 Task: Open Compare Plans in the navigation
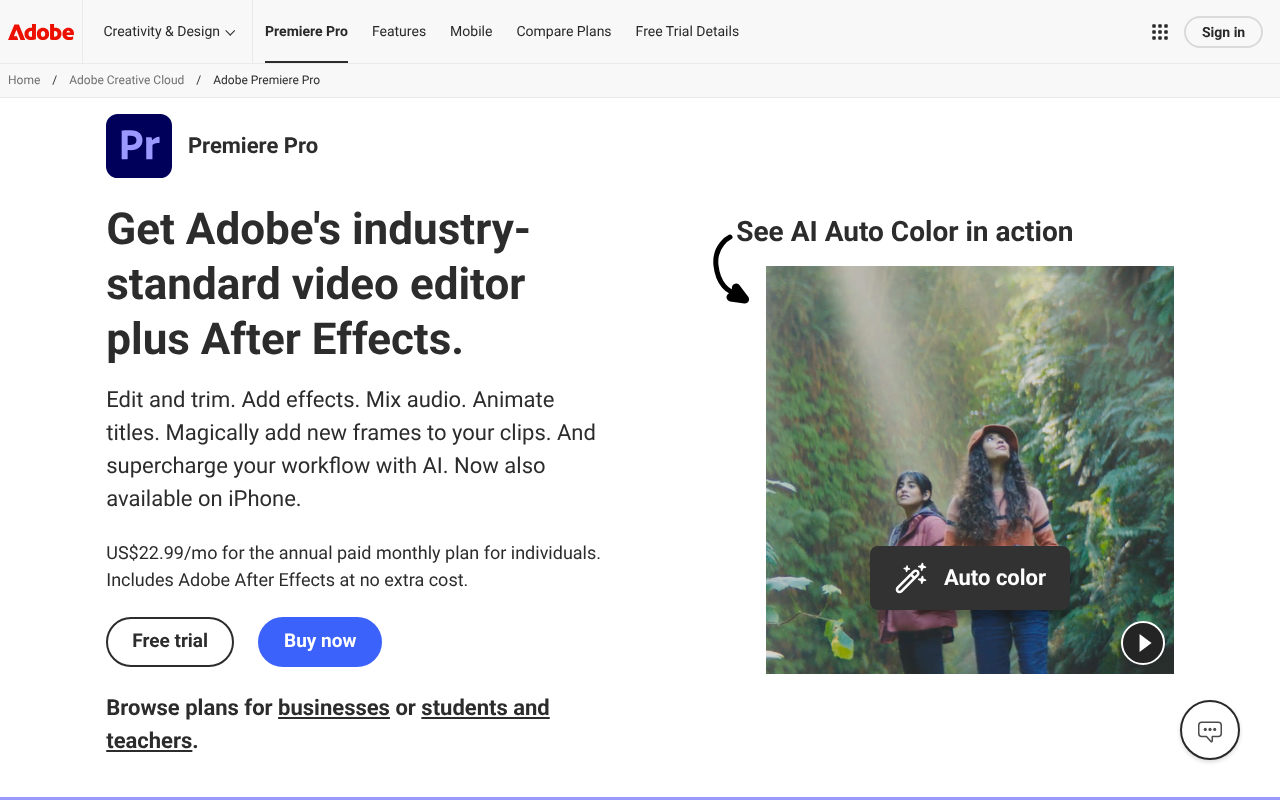point(563,32)
